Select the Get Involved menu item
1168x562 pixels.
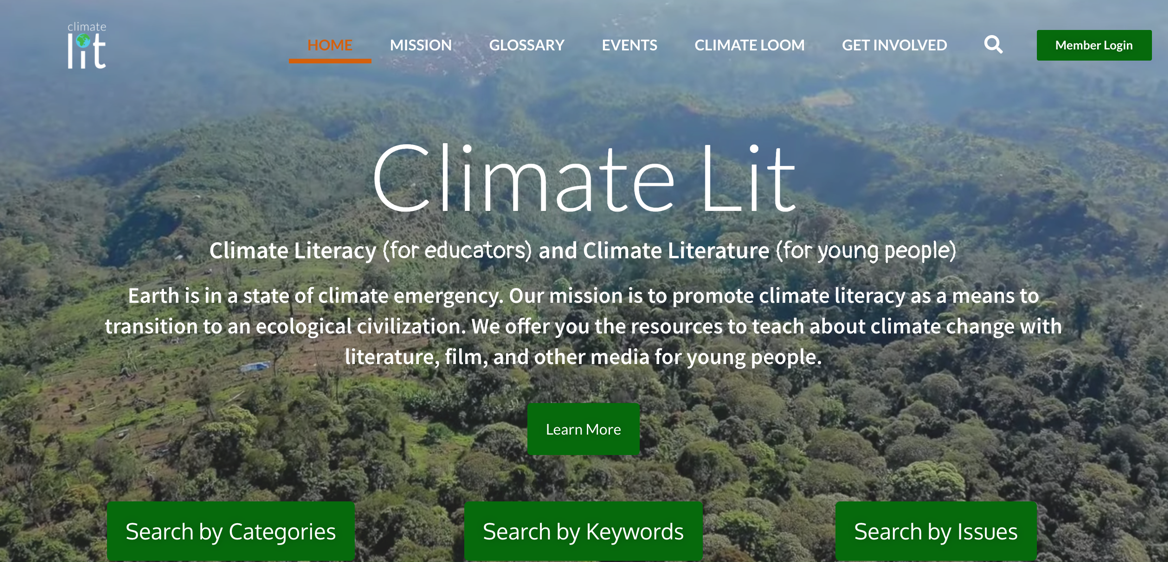(895, 45)
